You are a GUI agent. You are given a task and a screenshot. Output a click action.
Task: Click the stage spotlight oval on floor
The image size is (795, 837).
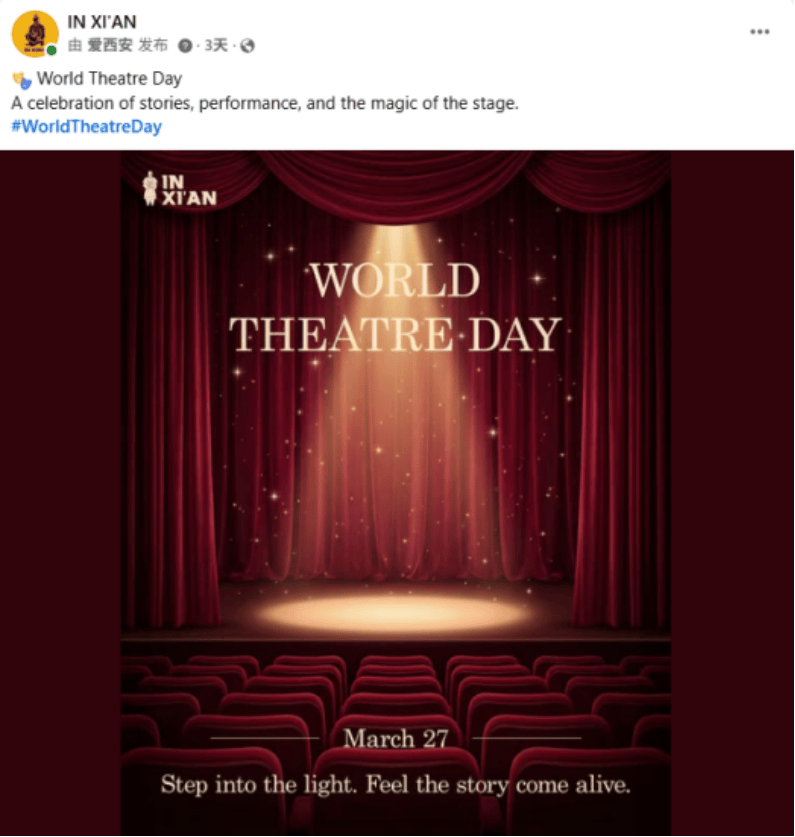tap(395, 611)
